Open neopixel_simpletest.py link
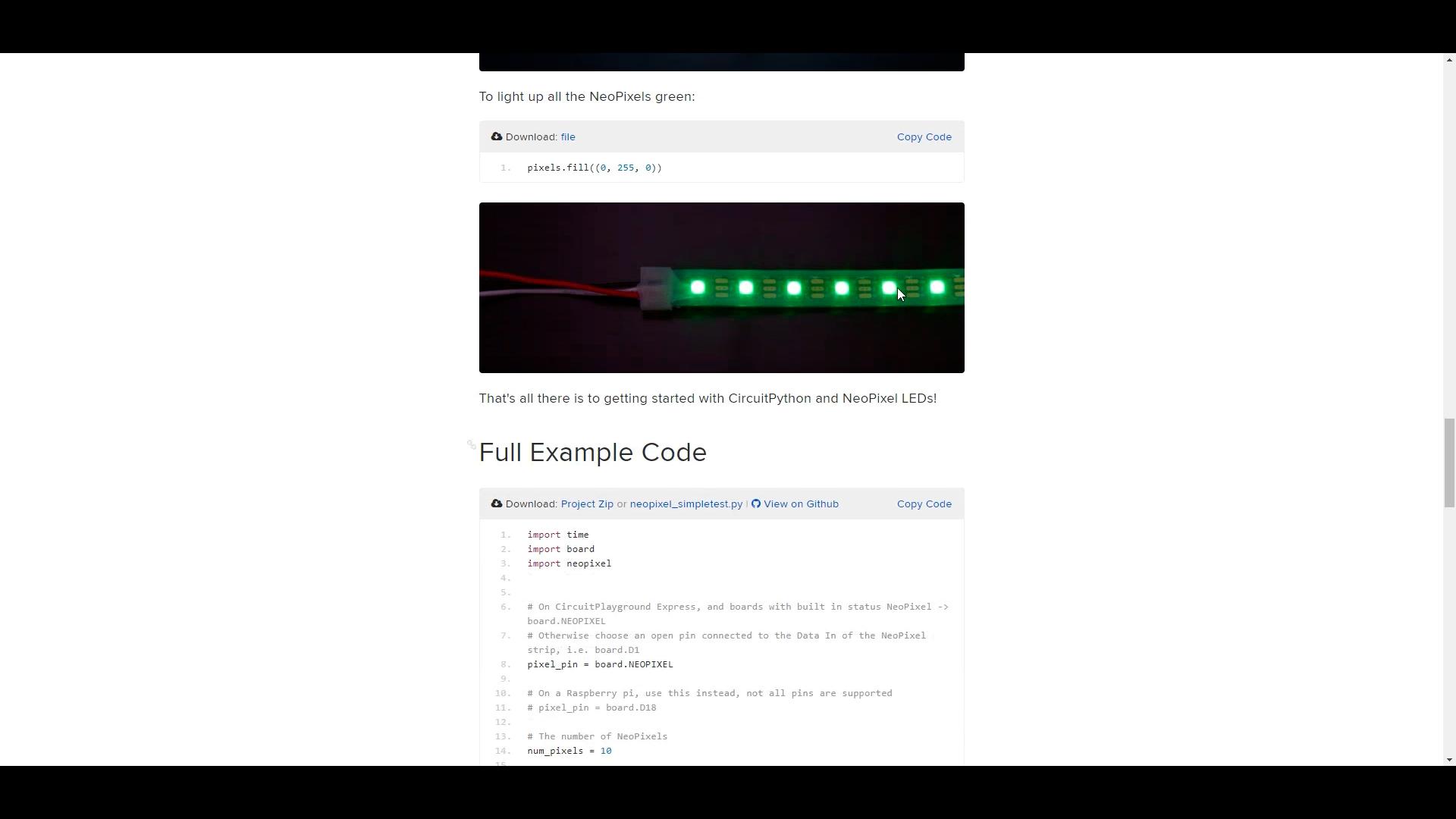This screenshot has height=819, width=1456. click(686, 504)
